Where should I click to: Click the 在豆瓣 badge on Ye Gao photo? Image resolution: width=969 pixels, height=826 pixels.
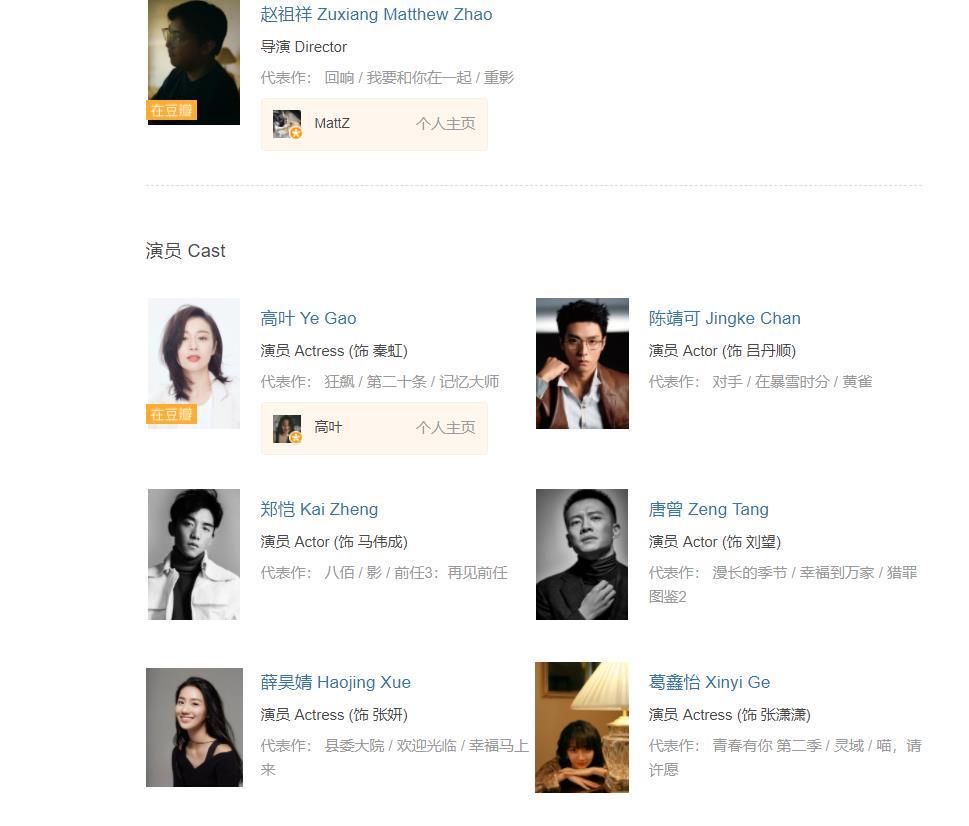coord(172,414)
